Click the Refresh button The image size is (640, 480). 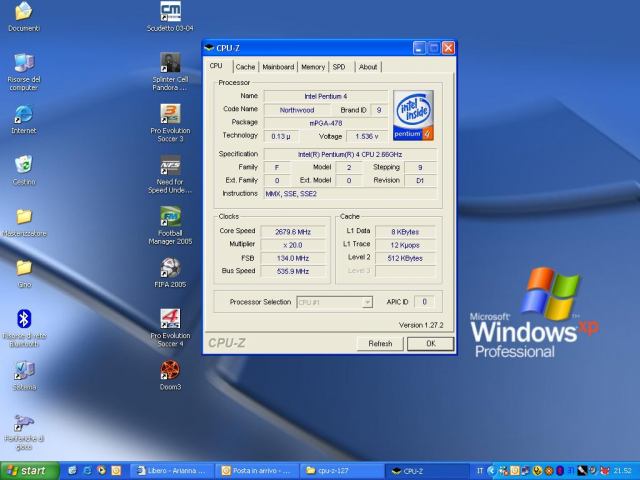click(380, 344)
